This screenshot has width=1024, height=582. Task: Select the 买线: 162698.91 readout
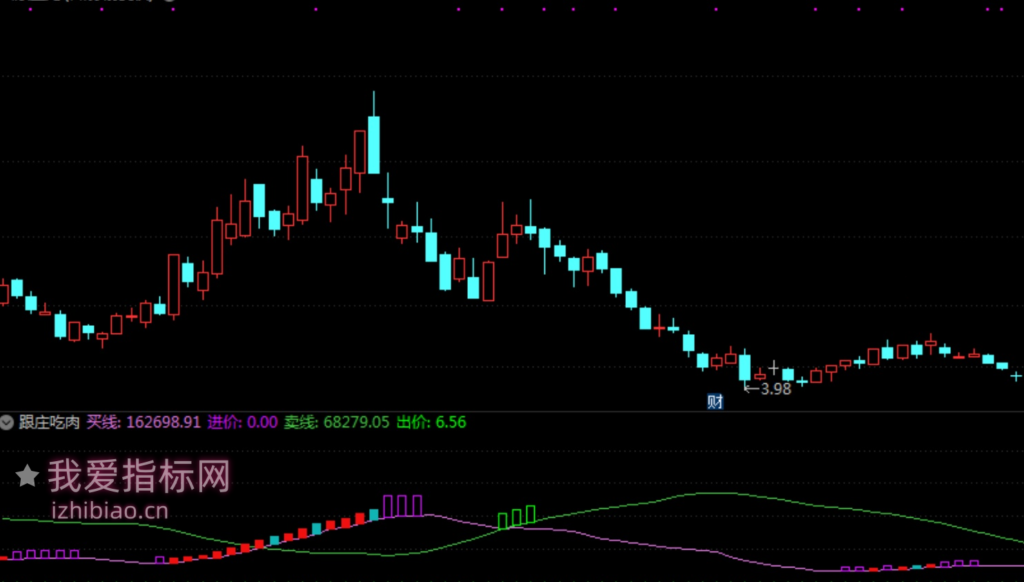[x=144, y=423]
